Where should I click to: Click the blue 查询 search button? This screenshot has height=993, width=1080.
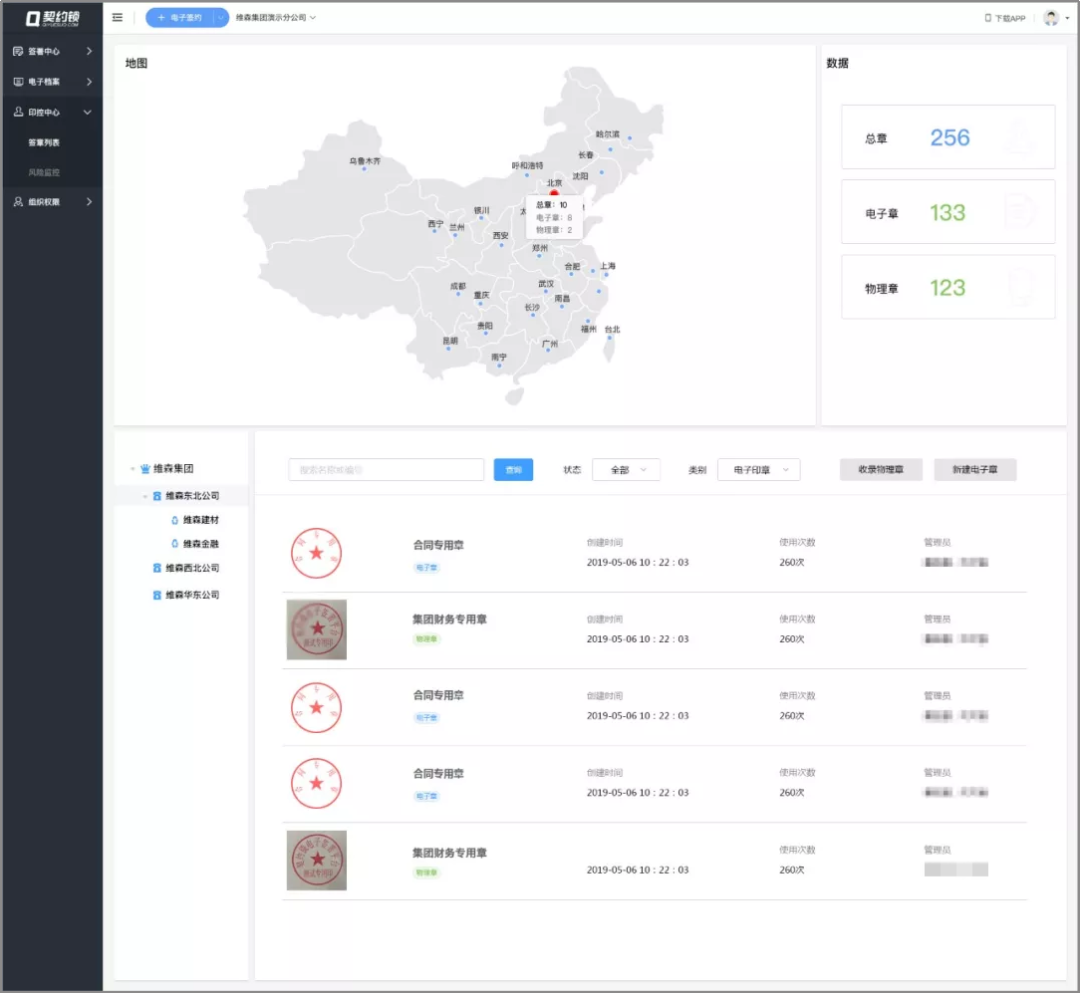513,470
